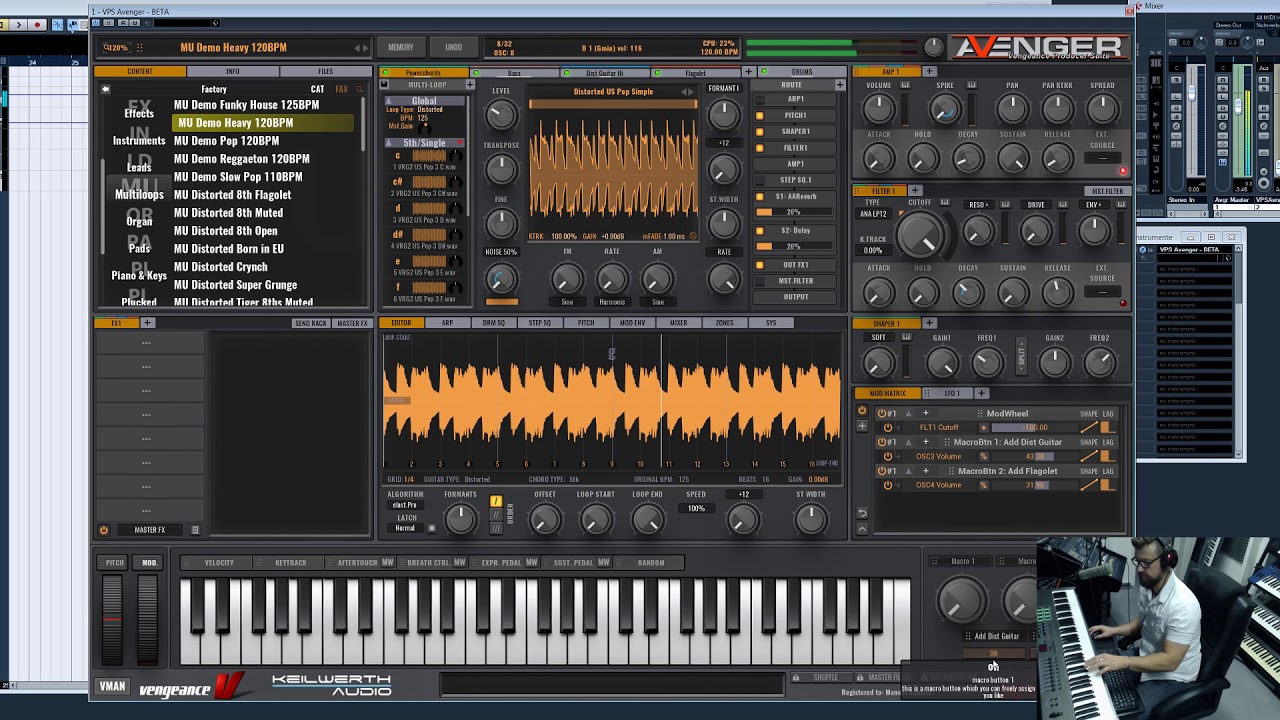
Task: Open the ALGORITHM elast.Pro dropdown
Action: pos(405,505)
